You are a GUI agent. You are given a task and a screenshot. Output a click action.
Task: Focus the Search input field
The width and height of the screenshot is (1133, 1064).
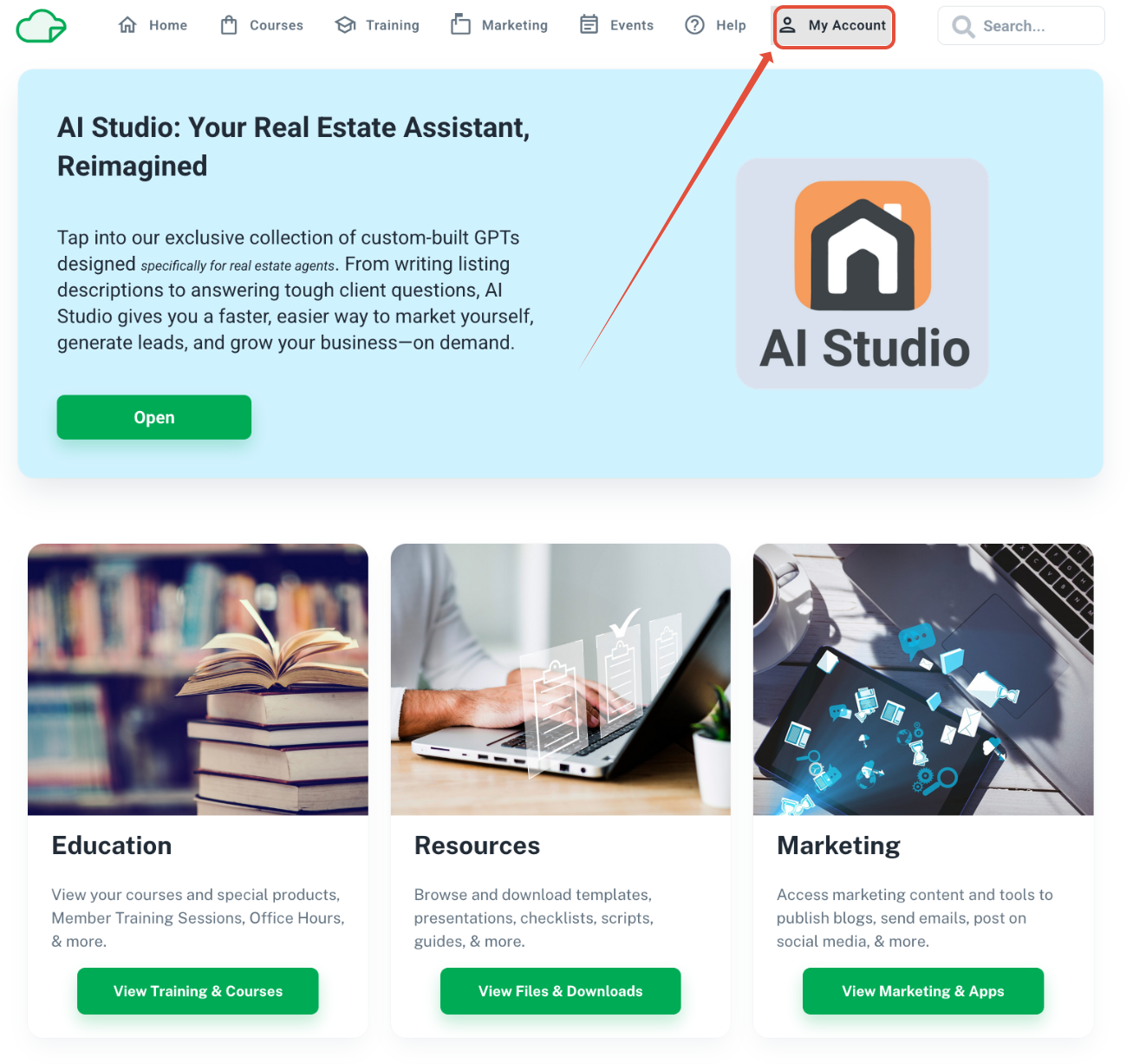click(x=1021, y=26)
